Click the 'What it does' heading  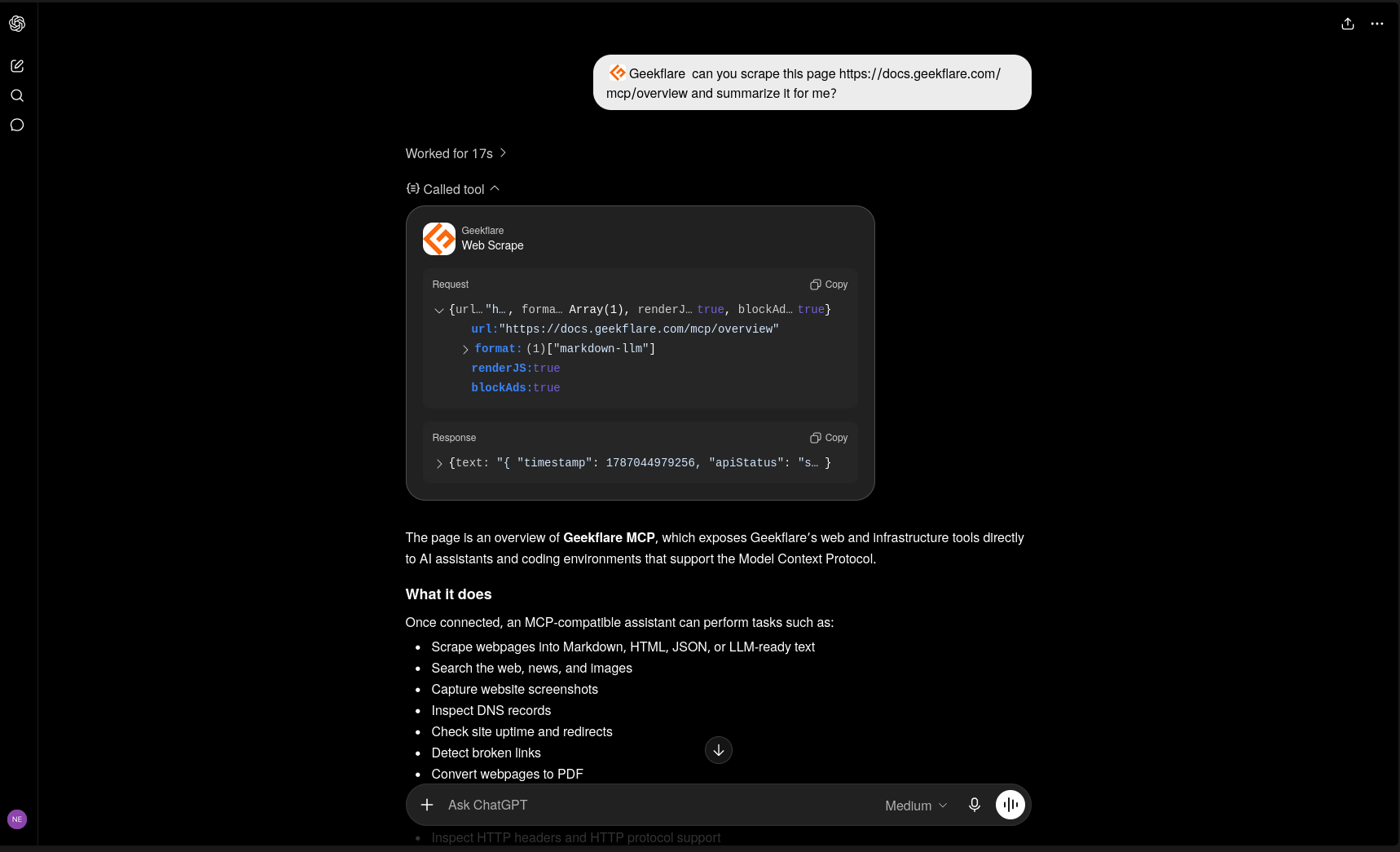(449, 594)
